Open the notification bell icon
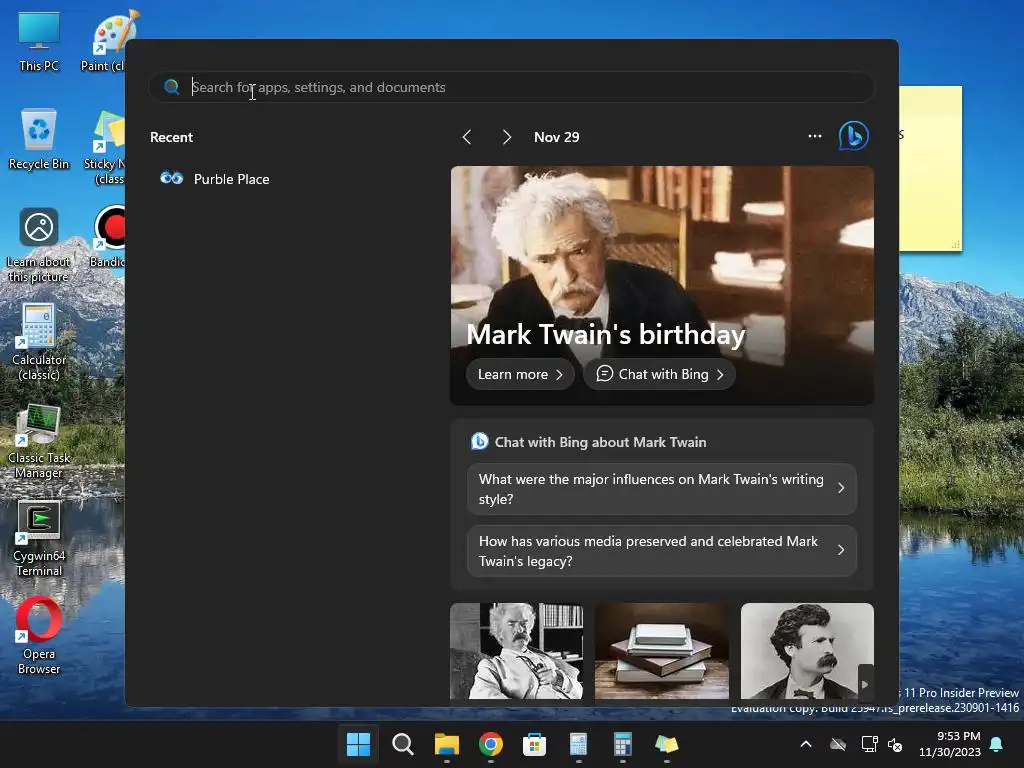The width and height of the screenshot is (1024, 768). pyautogui.click(x=997, y=744)
